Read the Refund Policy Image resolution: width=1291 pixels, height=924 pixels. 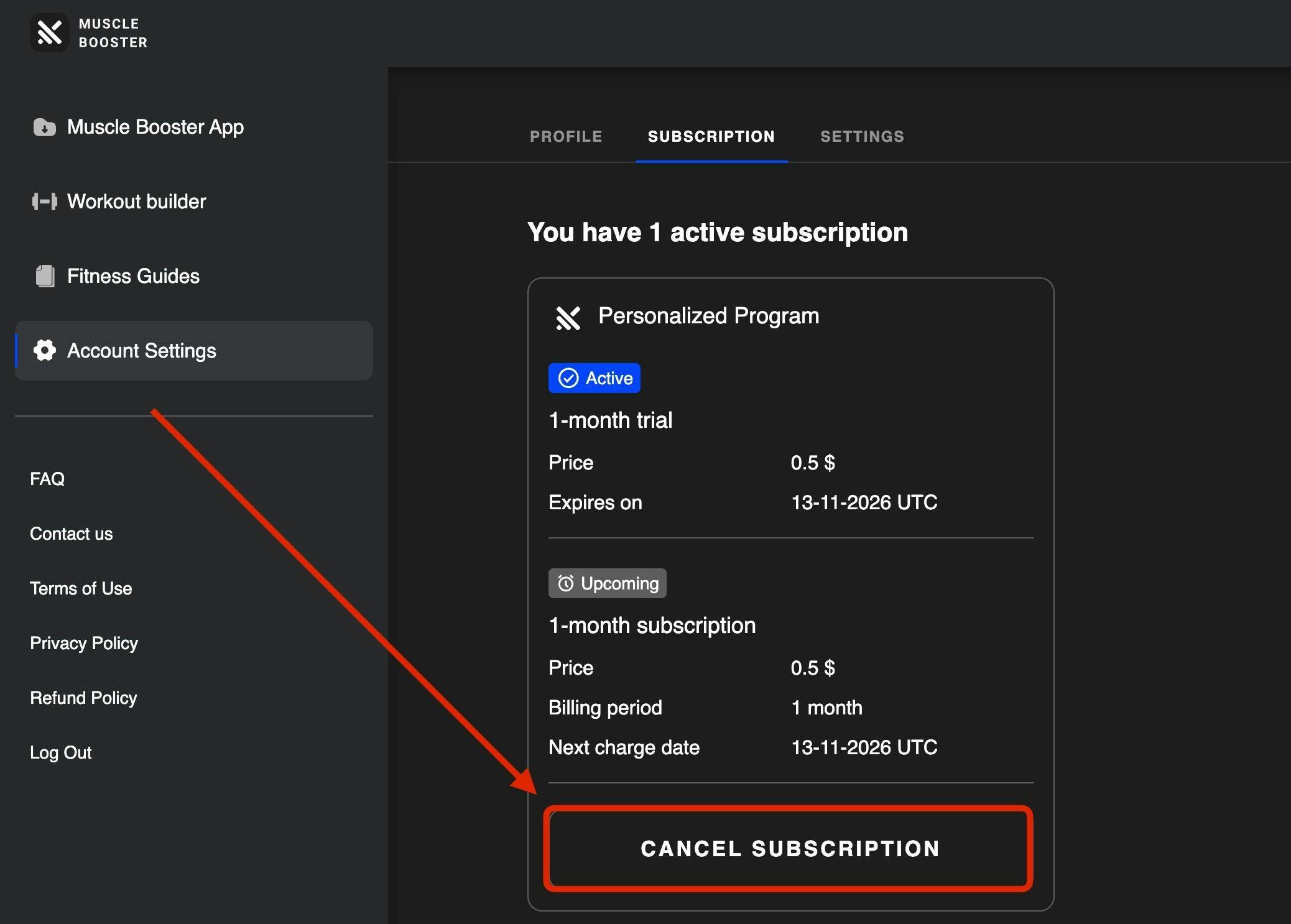pos(83,698)
